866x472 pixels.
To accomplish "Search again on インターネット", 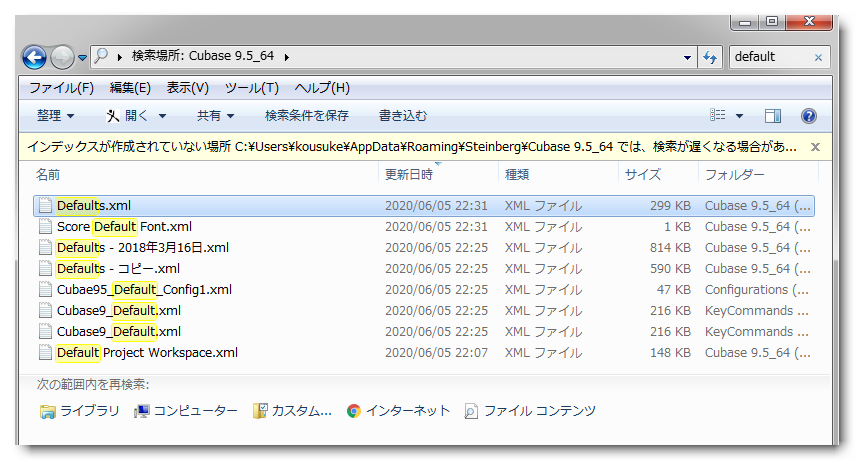I will [398, 411].
